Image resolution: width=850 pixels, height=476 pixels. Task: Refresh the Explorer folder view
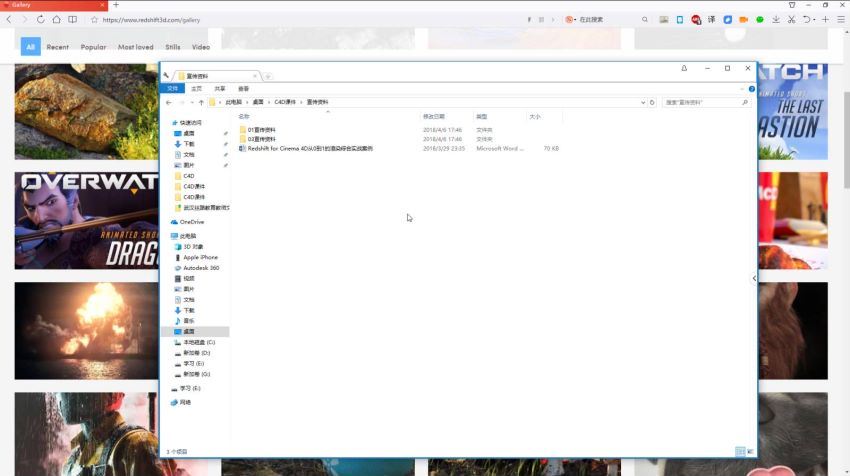click(652, 102)
